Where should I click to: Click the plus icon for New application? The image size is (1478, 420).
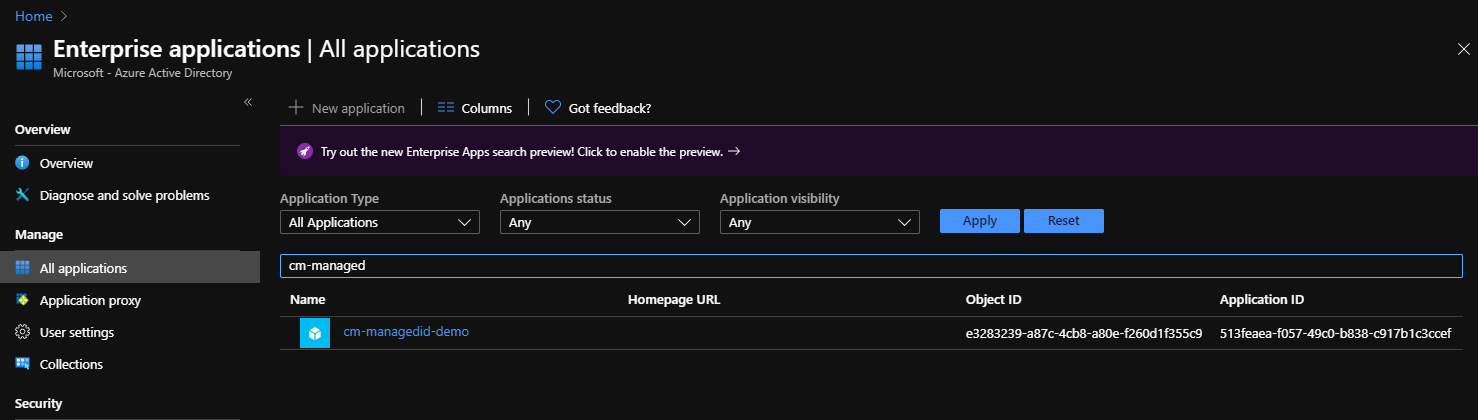point(295,108)
